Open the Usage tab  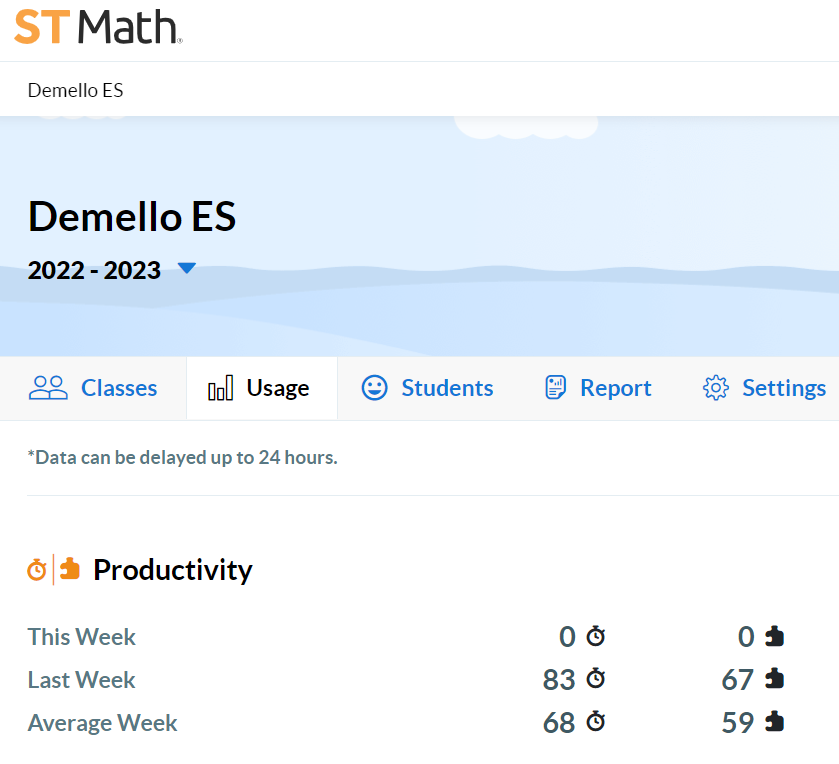(x=262, y=388)
